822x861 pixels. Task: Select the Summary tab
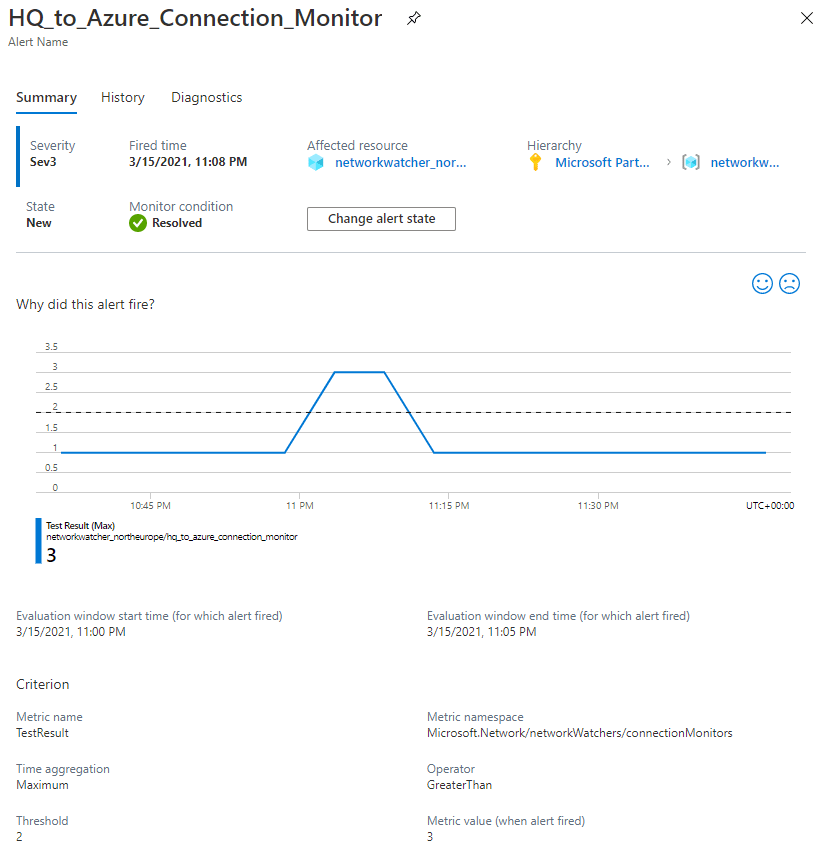click(x=46, y=98)
